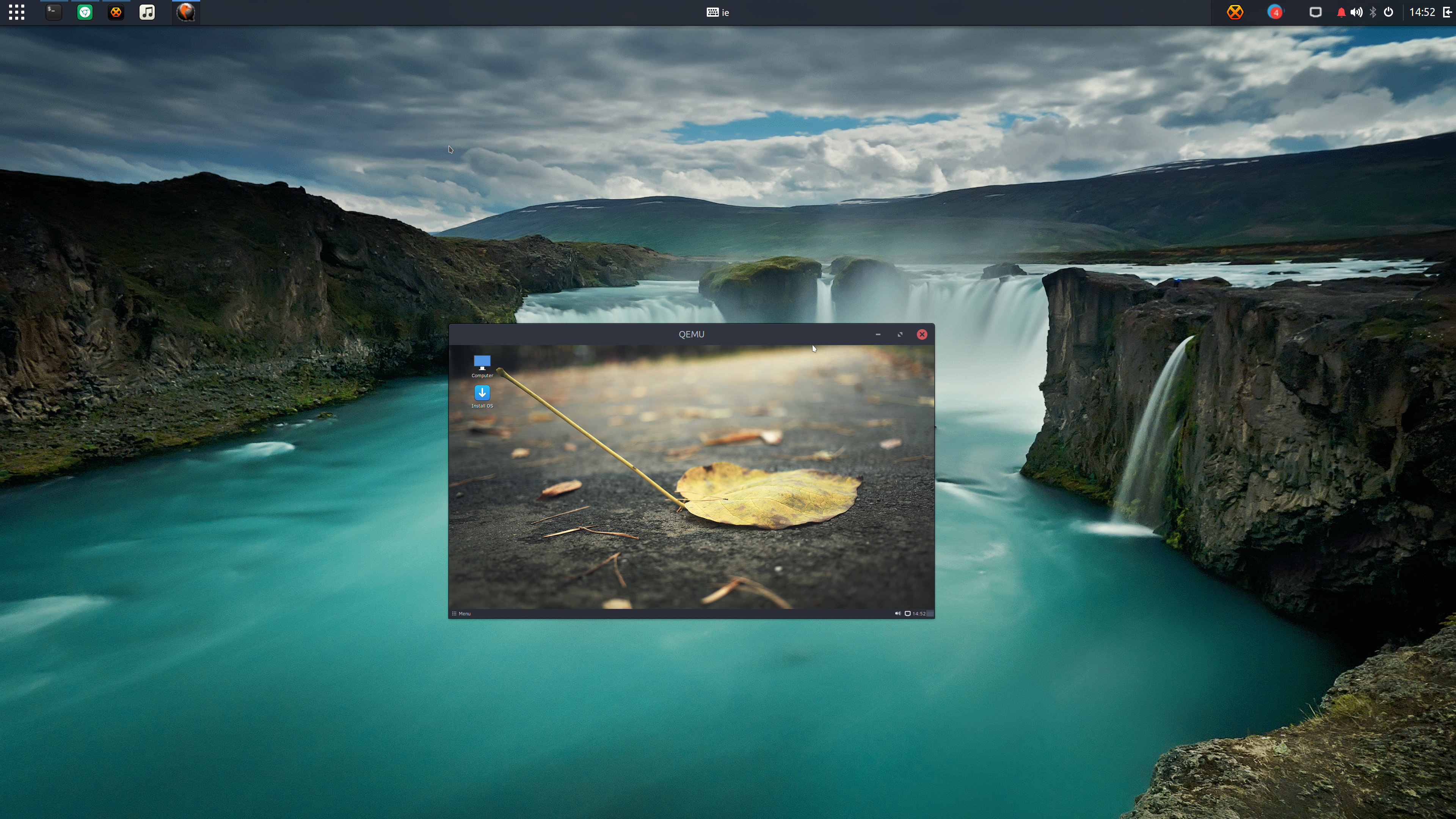
Task: Click the show desktop button in guest panel
Action: pyautogui.click(x=930, y=613)
